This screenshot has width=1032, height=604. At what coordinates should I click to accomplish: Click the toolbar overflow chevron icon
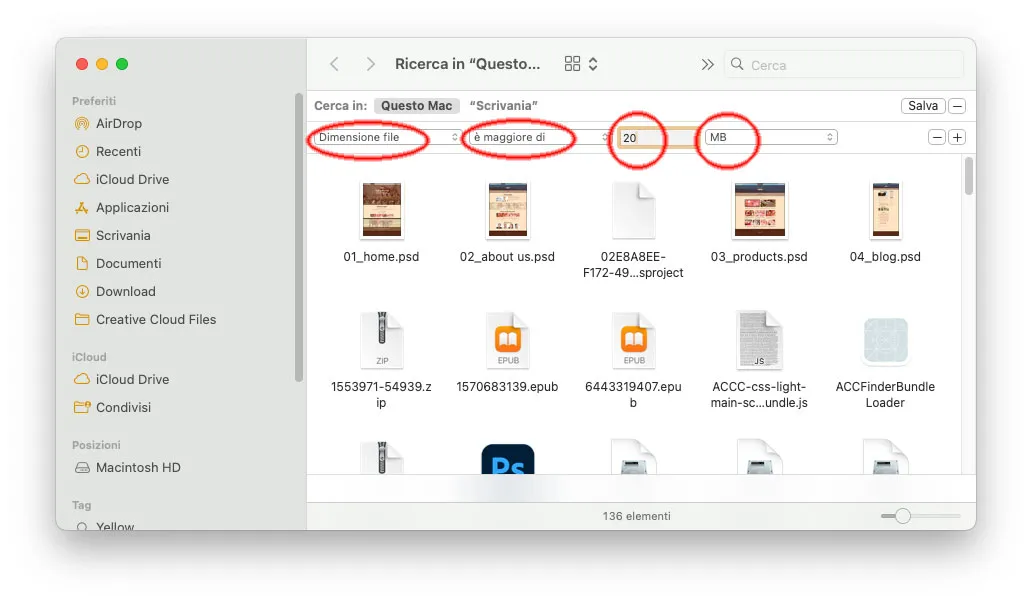tap(707, 63)
